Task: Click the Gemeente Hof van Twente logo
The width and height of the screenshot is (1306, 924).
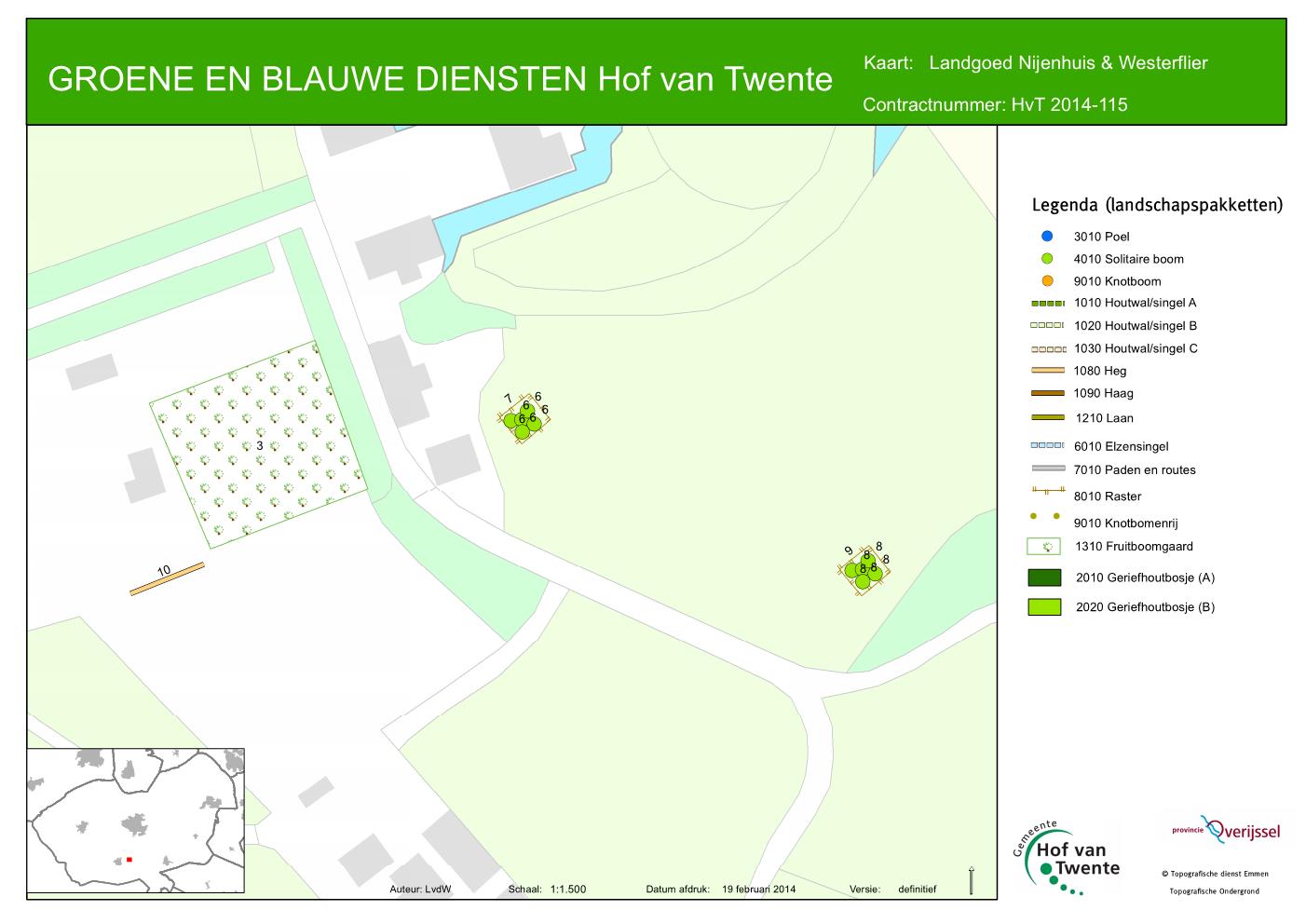Action: click(1066, 858)
